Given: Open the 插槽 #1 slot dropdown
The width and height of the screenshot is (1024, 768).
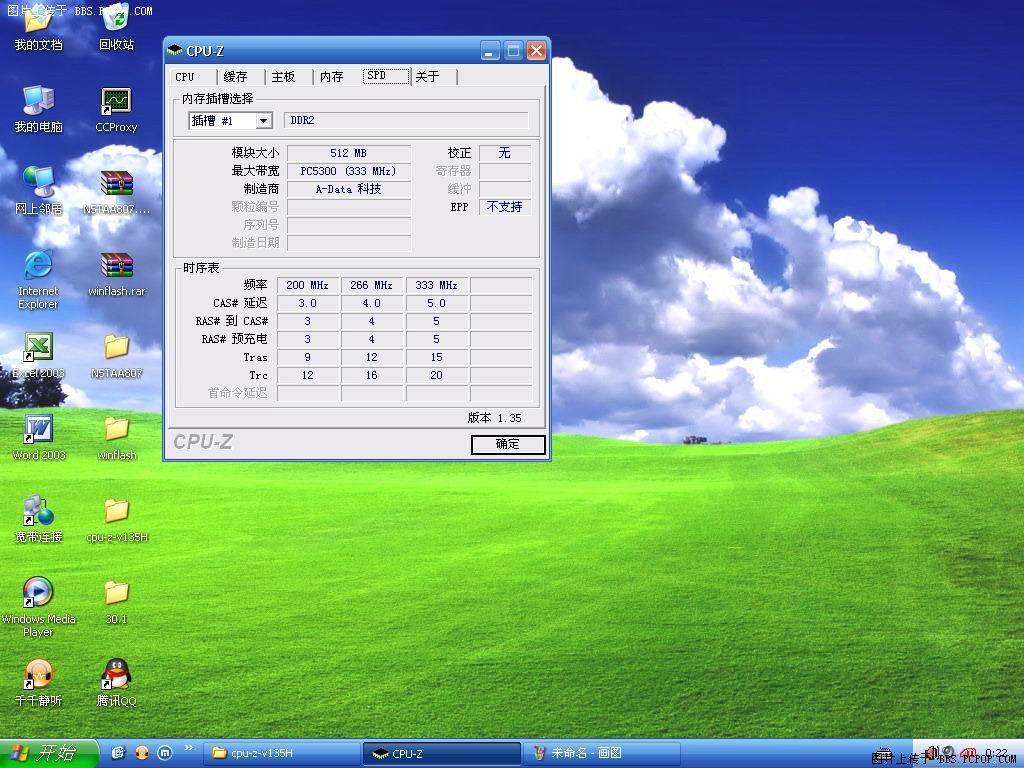Looking at the screenshot, I should (263, 121).
